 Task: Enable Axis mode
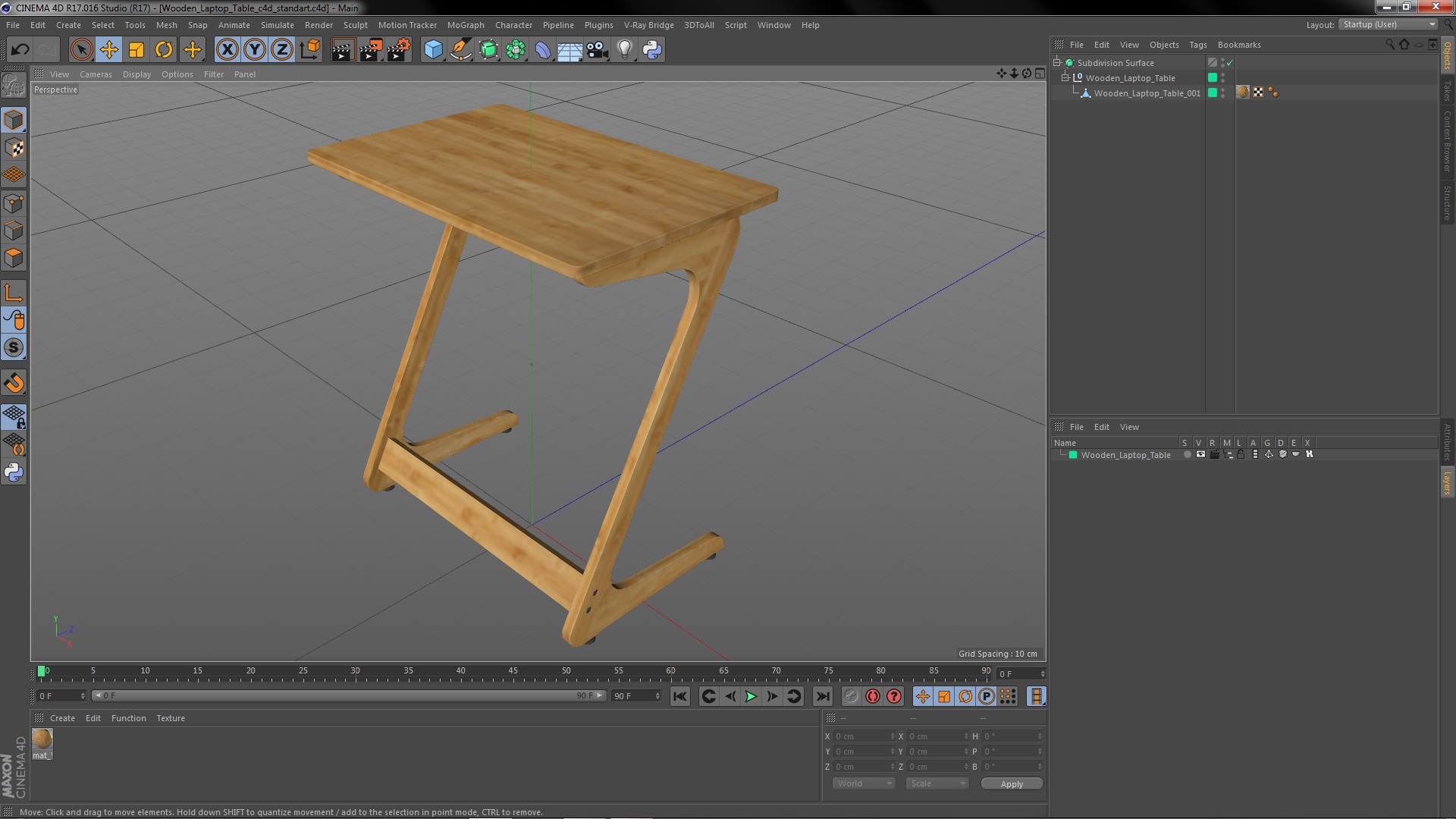(x=14, y=293)
